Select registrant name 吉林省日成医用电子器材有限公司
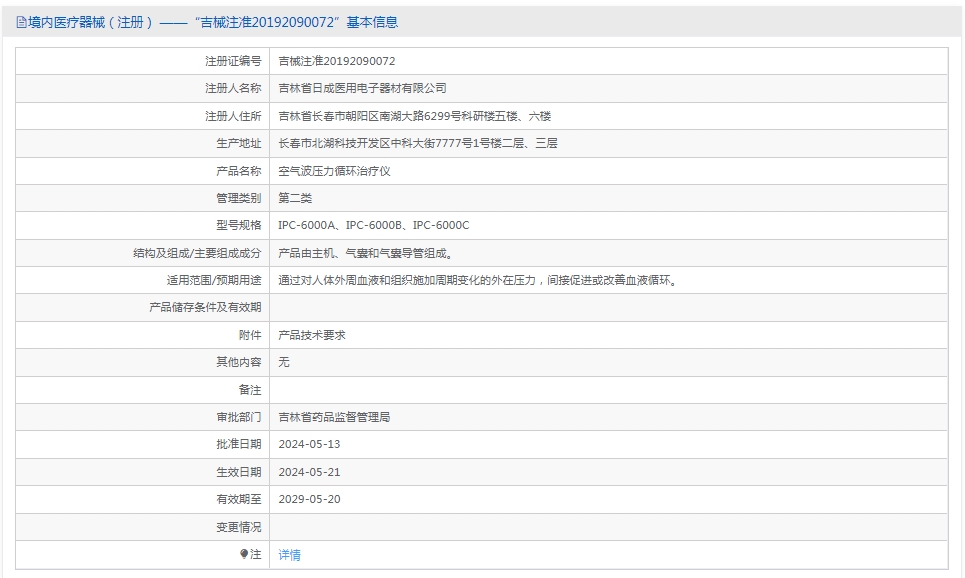The width and height of the screenshot is (965, 578). 362,88
